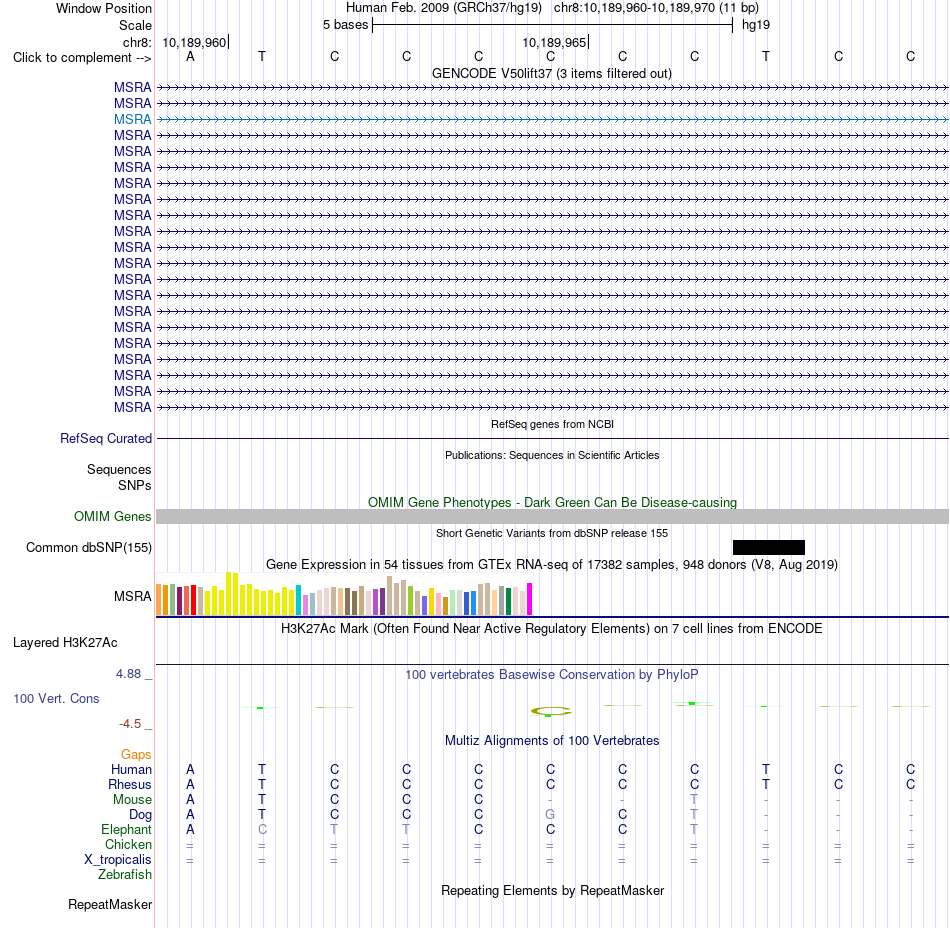Select the Gaps row label
Viewport: 950px width, 928px height.
point(136,754)
